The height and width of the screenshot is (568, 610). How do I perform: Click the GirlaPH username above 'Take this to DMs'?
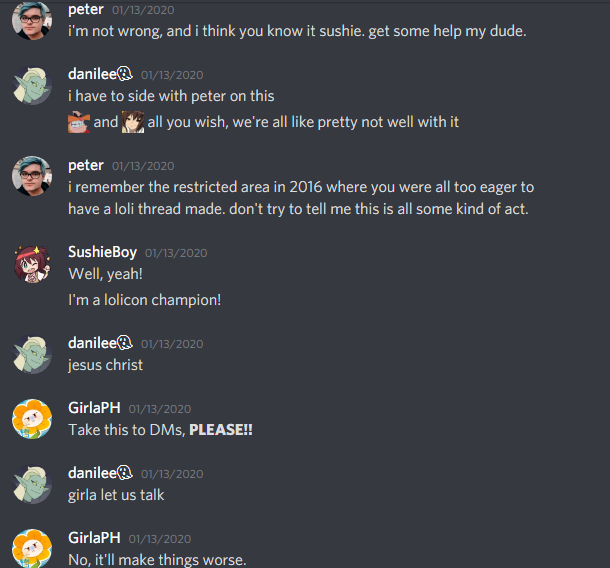[94, 408]
